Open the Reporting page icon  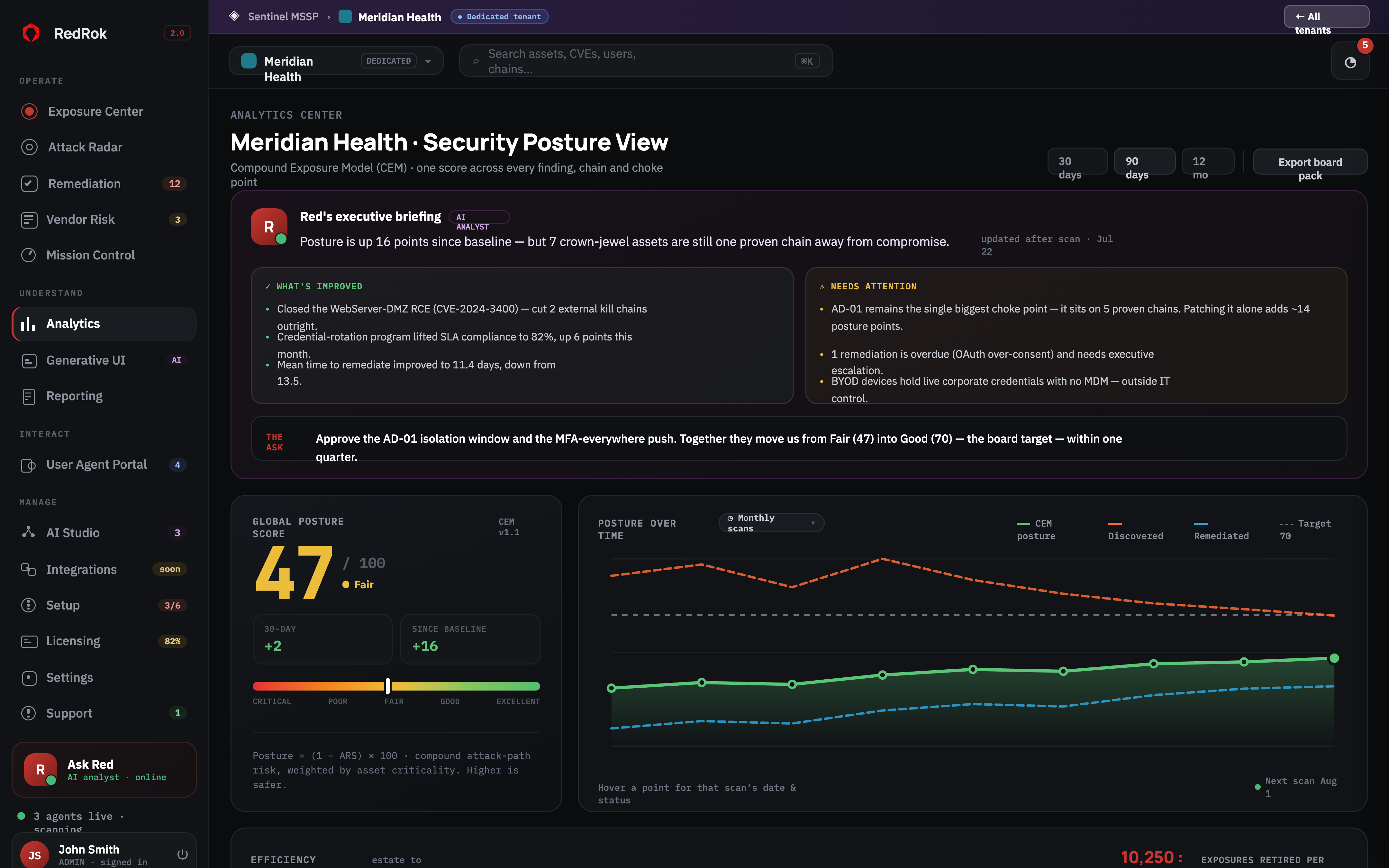(29, 396)
